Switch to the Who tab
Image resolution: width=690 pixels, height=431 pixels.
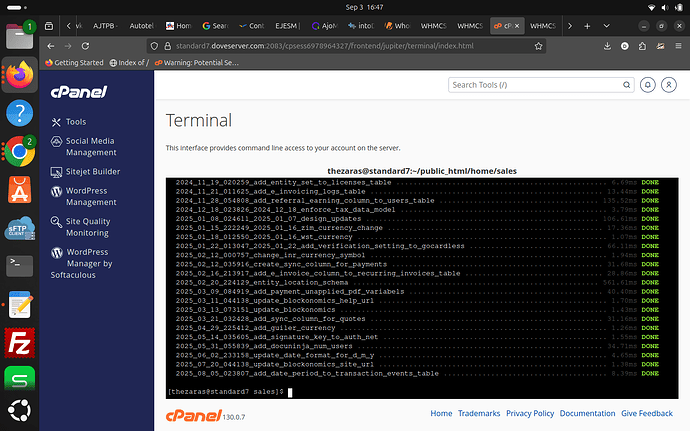[397, 26]
